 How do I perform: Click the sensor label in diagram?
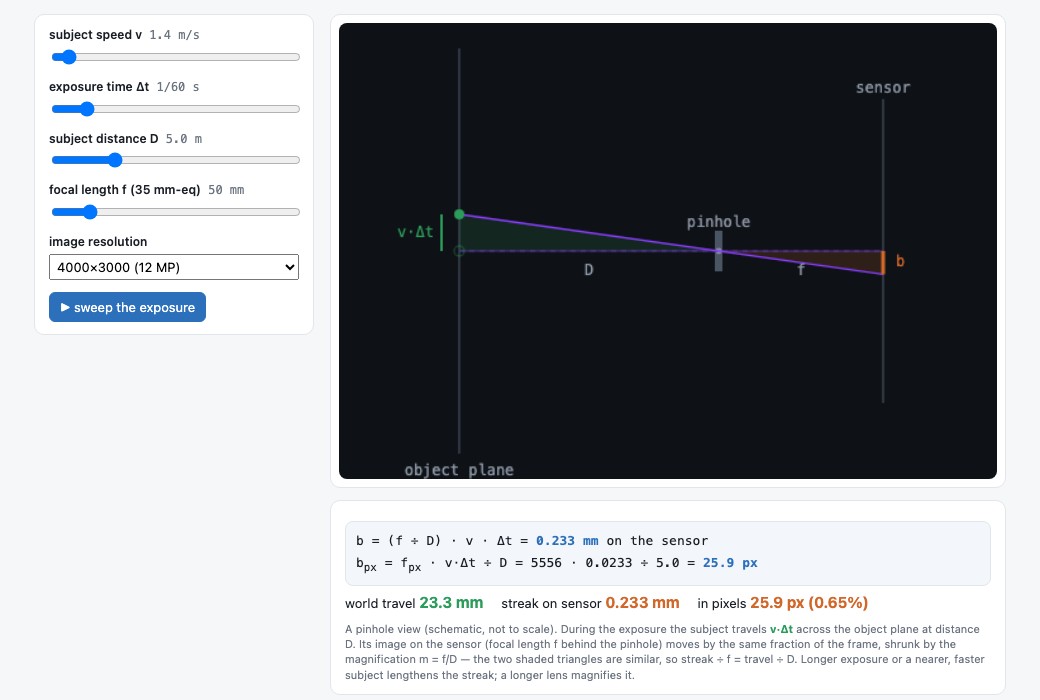click(883, 88)
